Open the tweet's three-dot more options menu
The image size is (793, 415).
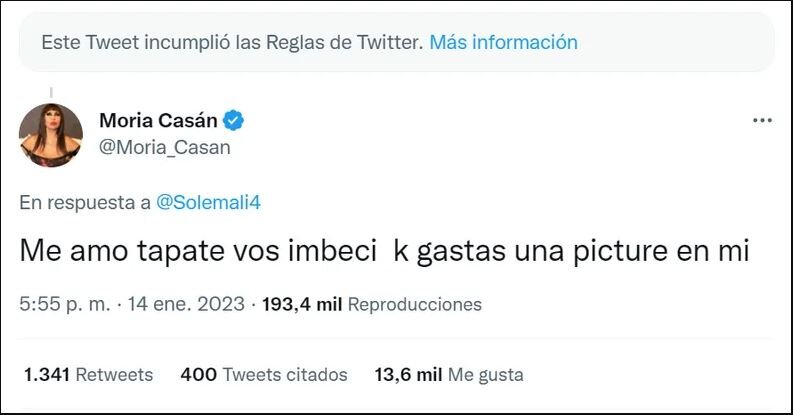(x=762, y=120)
